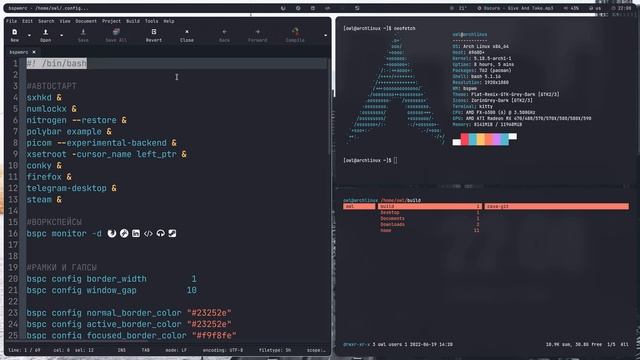Viewport: 640px width, 360px height.
Task: Click the first workspace glyph on line 16
Action: pos(112,233)
